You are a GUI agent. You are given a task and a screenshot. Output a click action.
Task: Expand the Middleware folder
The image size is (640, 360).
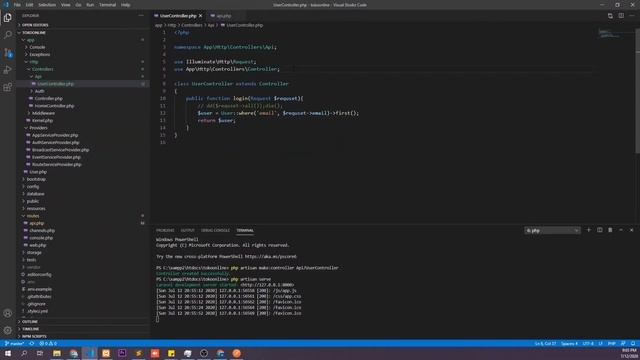click(43, 113)
